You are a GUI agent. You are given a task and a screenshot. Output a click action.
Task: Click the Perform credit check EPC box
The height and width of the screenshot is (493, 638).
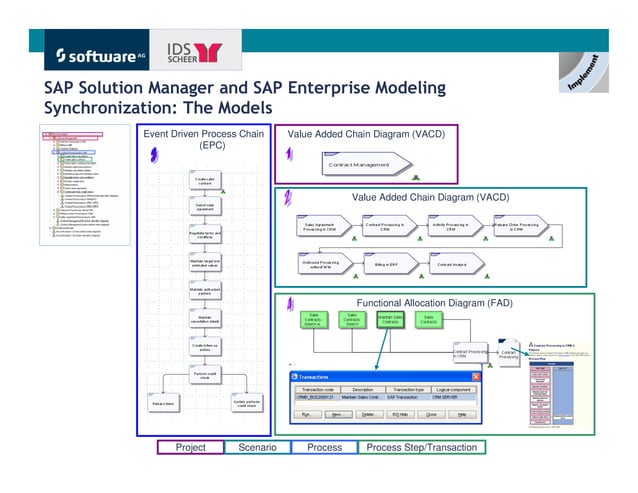[205, 375]
